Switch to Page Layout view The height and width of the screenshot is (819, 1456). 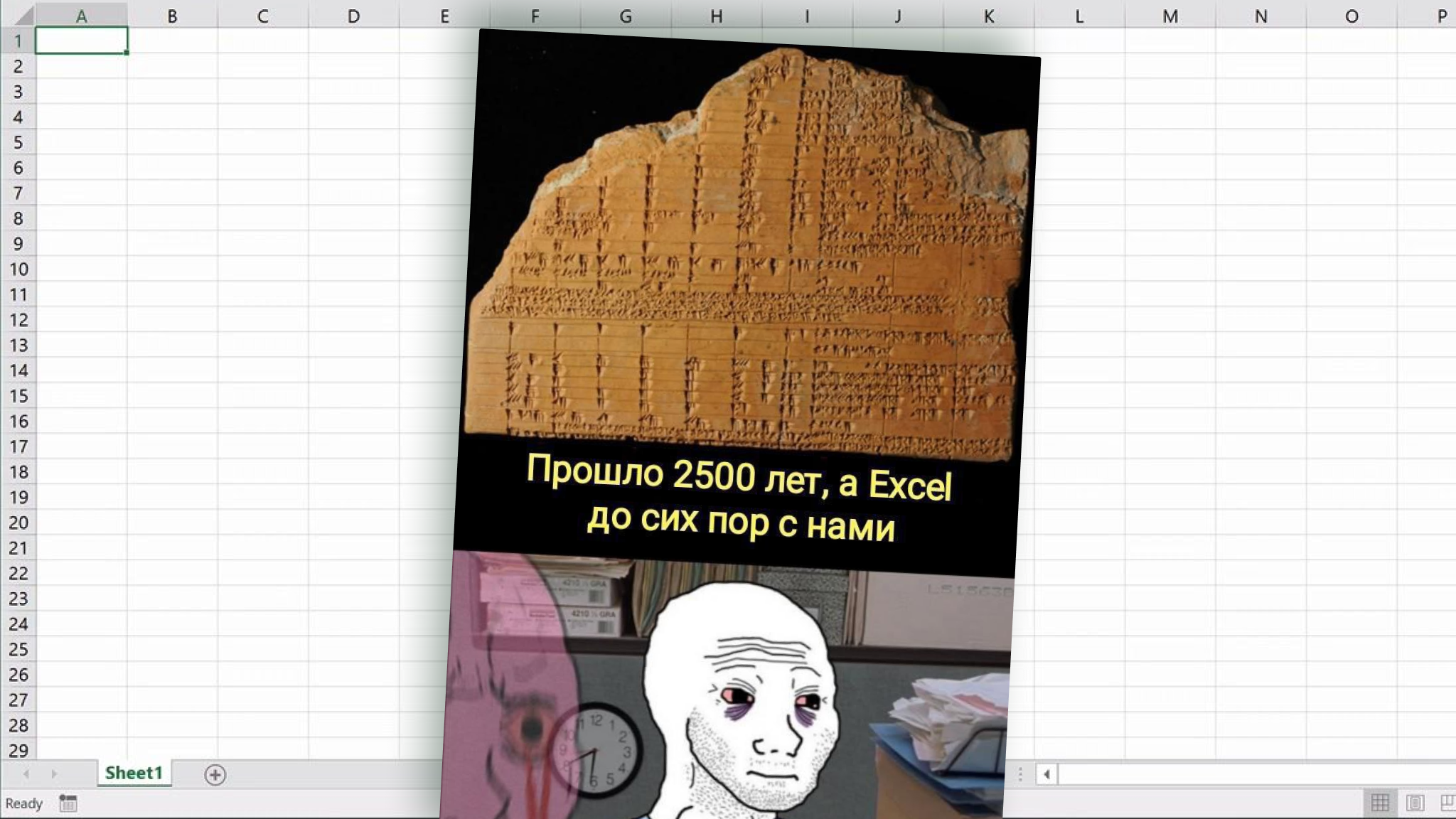[x=1415, y=803]
